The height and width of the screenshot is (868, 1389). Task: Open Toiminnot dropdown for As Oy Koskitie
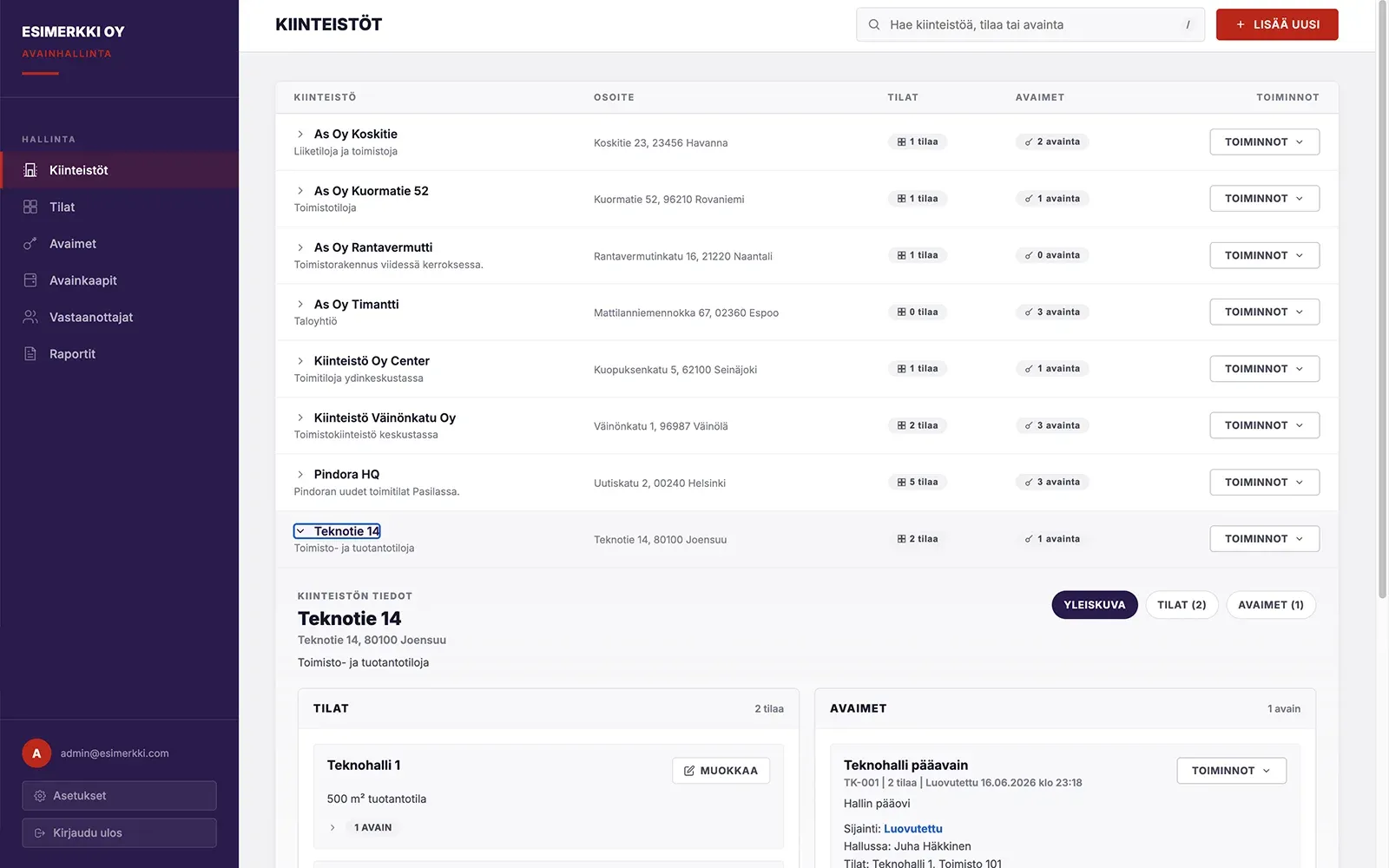point(1264,141)
